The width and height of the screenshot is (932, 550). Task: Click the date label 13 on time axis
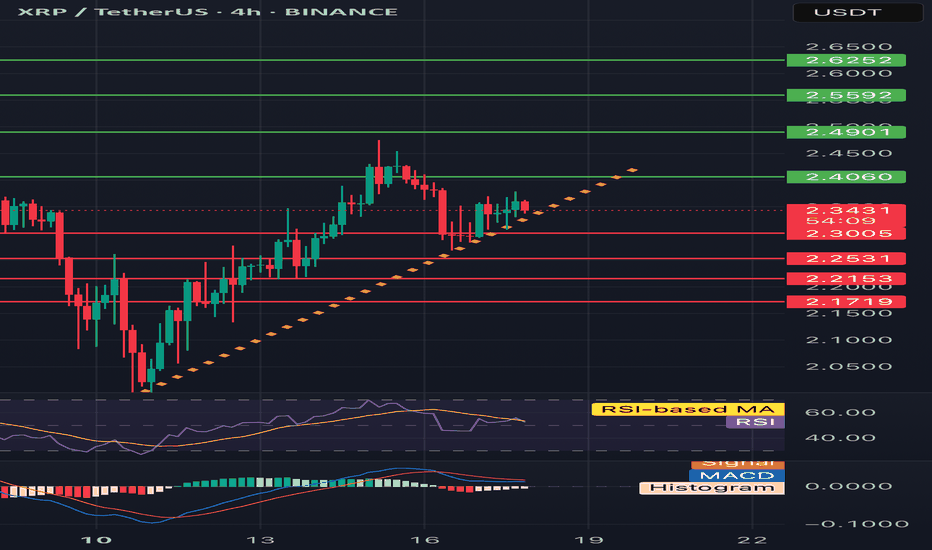click(260, 540)
